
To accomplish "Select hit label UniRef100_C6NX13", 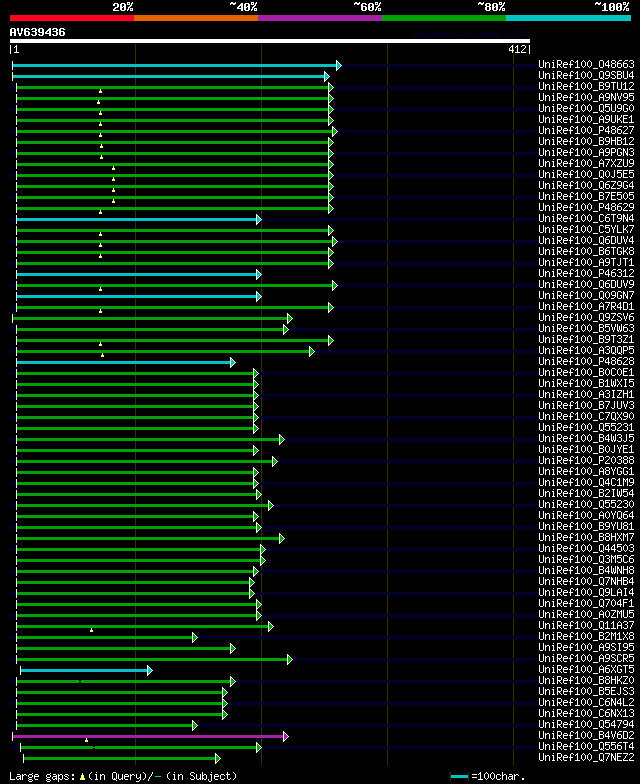I will (586, 713).
